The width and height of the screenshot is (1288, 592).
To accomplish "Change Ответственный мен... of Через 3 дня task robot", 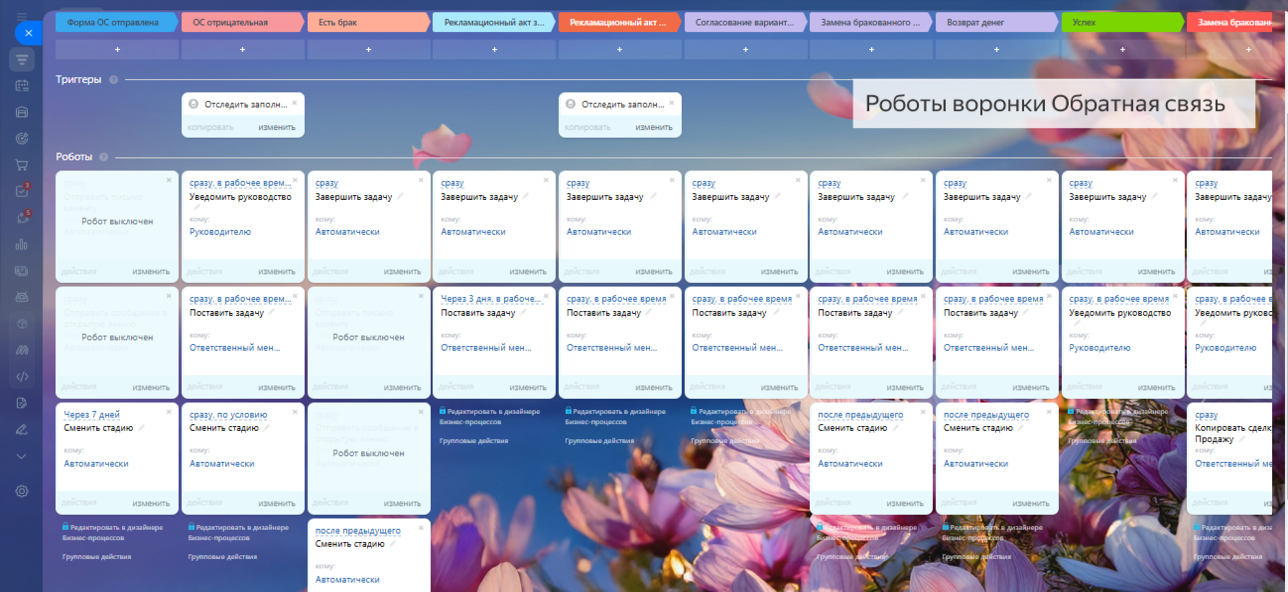I will [486, 348].
